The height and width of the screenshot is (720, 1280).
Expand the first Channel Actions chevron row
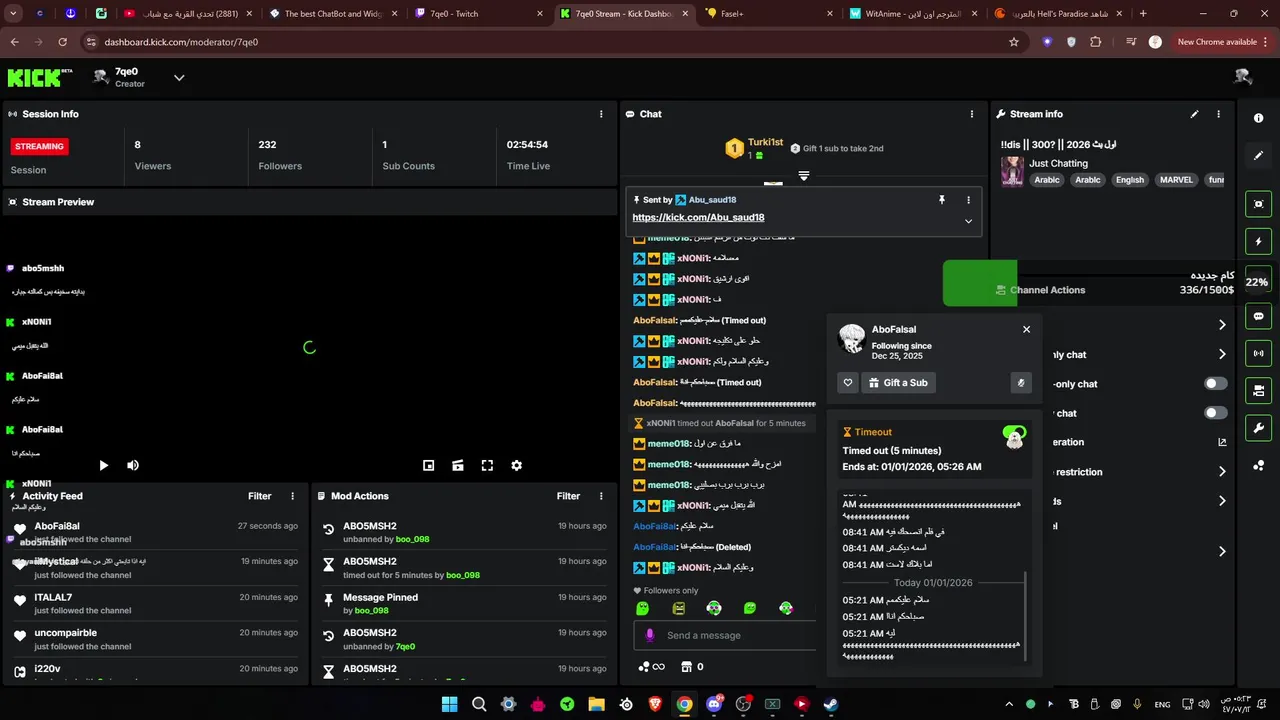1222,325
